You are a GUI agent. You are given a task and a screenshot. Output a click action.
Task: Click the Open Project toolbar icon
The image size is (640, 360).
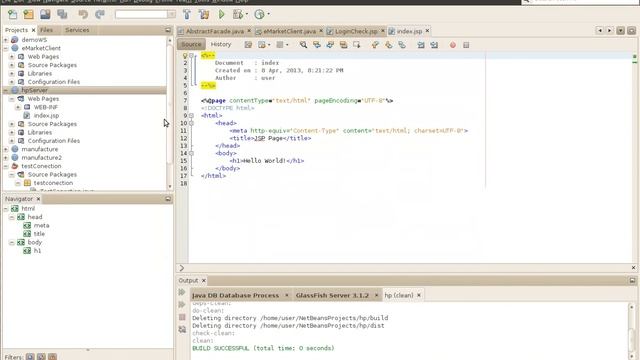tap(45, 15)
